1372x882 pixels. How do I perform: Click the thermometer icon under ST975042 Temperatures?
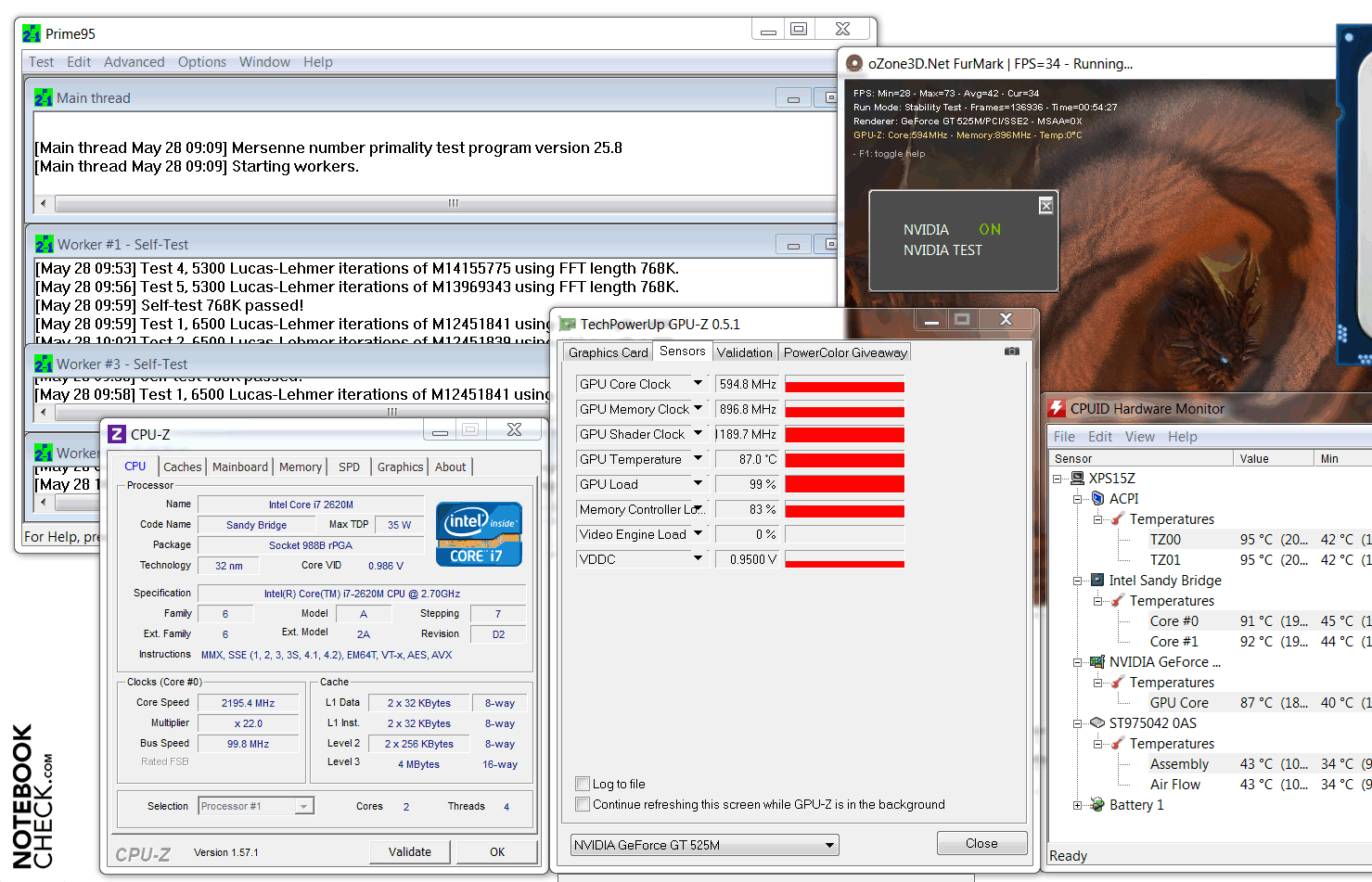1119,744
